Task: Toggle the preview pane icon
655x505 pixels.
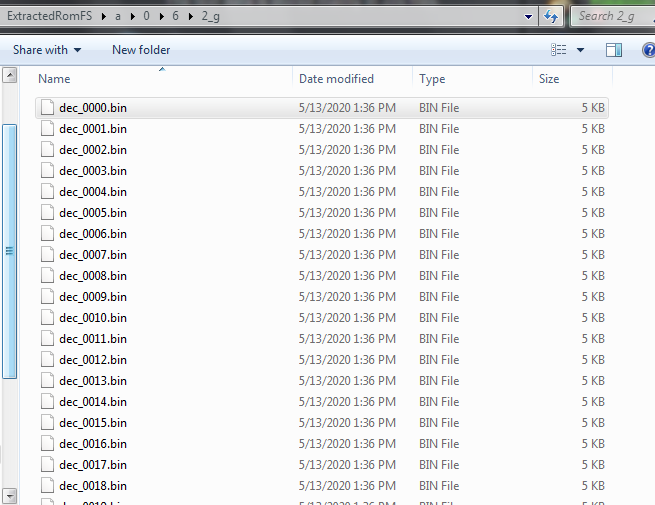Action: (614, 50)
